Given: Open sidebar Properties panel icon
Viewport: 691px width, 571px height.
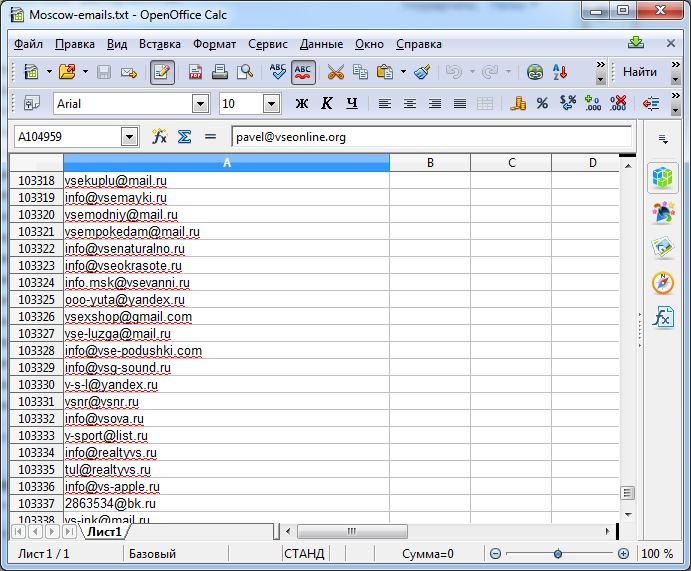Looking at the screenshot, I should [x=662, y=178].
